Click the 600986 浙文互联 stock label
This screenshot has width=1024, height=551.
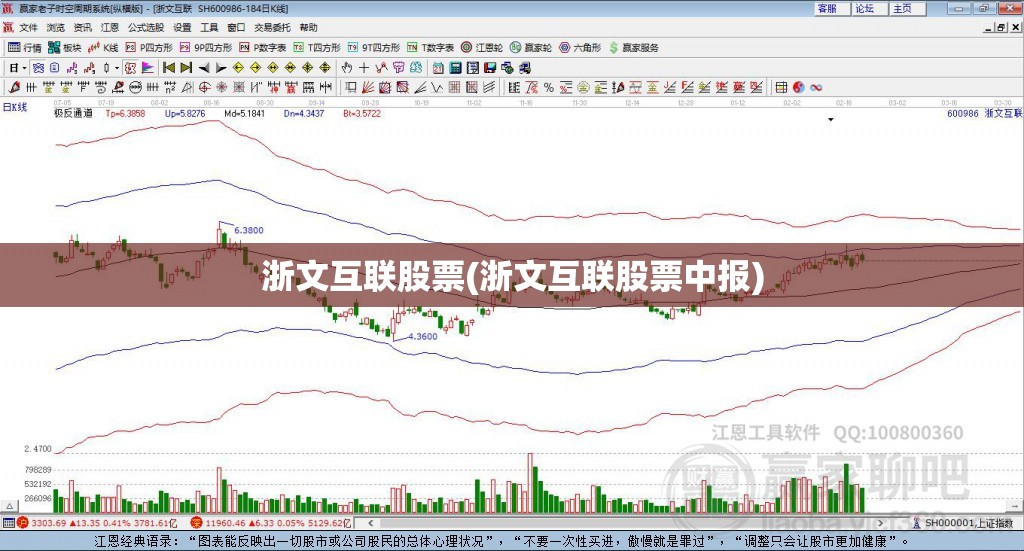tap(984, 114)
